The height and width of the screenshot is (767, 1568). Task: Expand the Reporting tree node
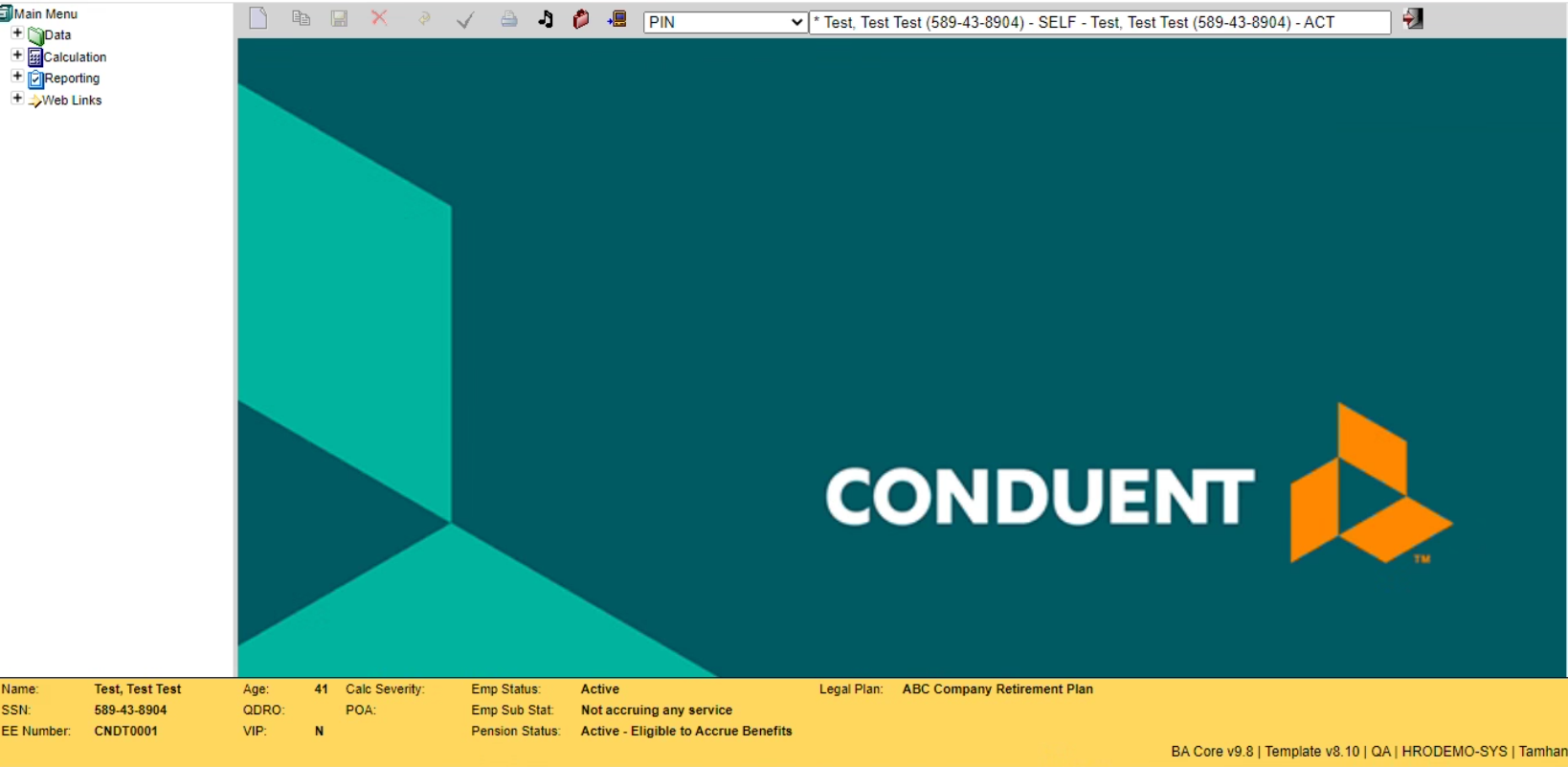click(x=16, y=76)
